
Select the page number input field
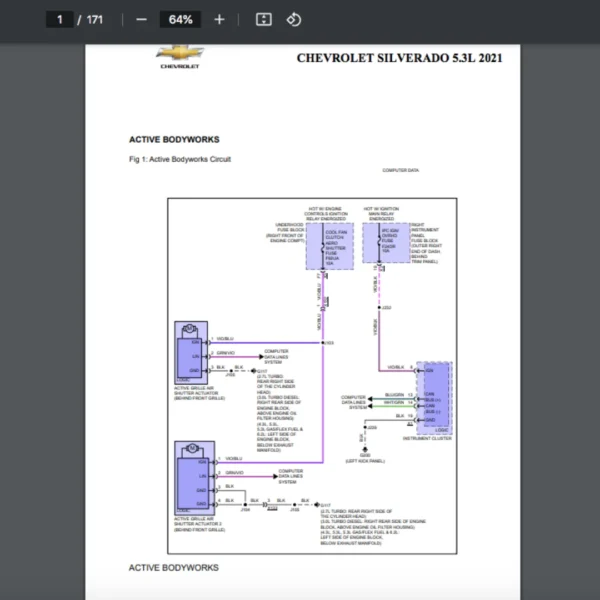(x=59, y=19)
